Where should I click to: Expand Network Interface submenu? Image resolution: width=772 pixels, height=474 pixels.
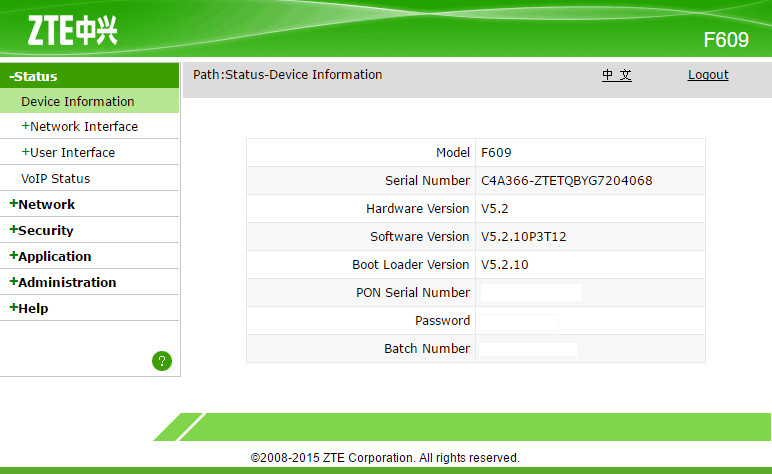coord(79,126)
